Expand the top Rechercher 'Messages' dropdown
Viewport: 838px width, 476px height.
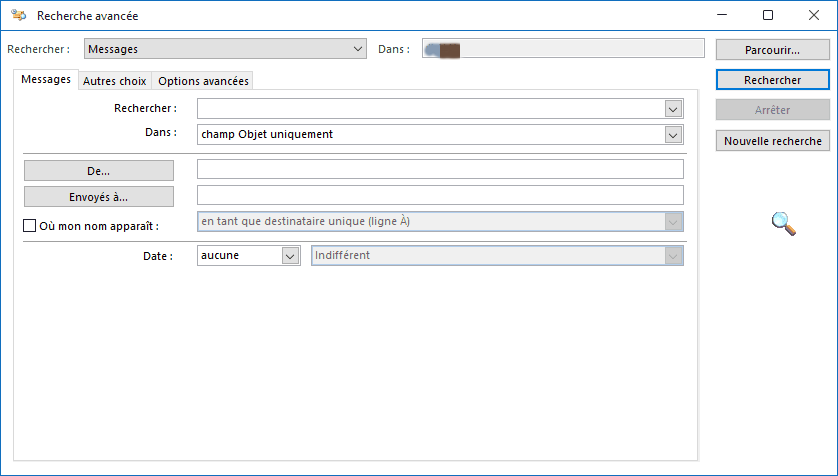pyautogui.click(x=359, y=48)
